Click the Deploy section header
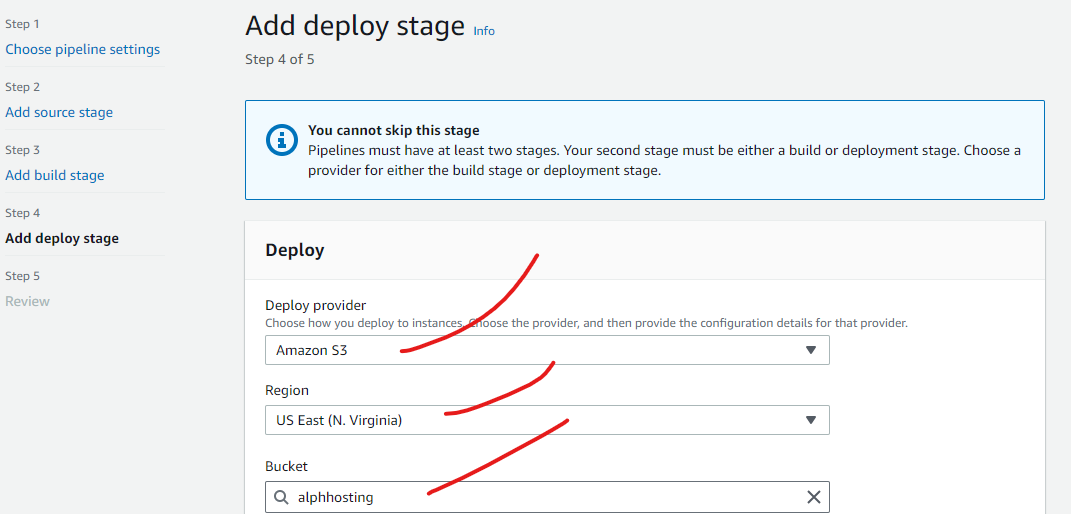Image resolution: width=1071 pixels, height=514 pixels. [x=294, y=251]
